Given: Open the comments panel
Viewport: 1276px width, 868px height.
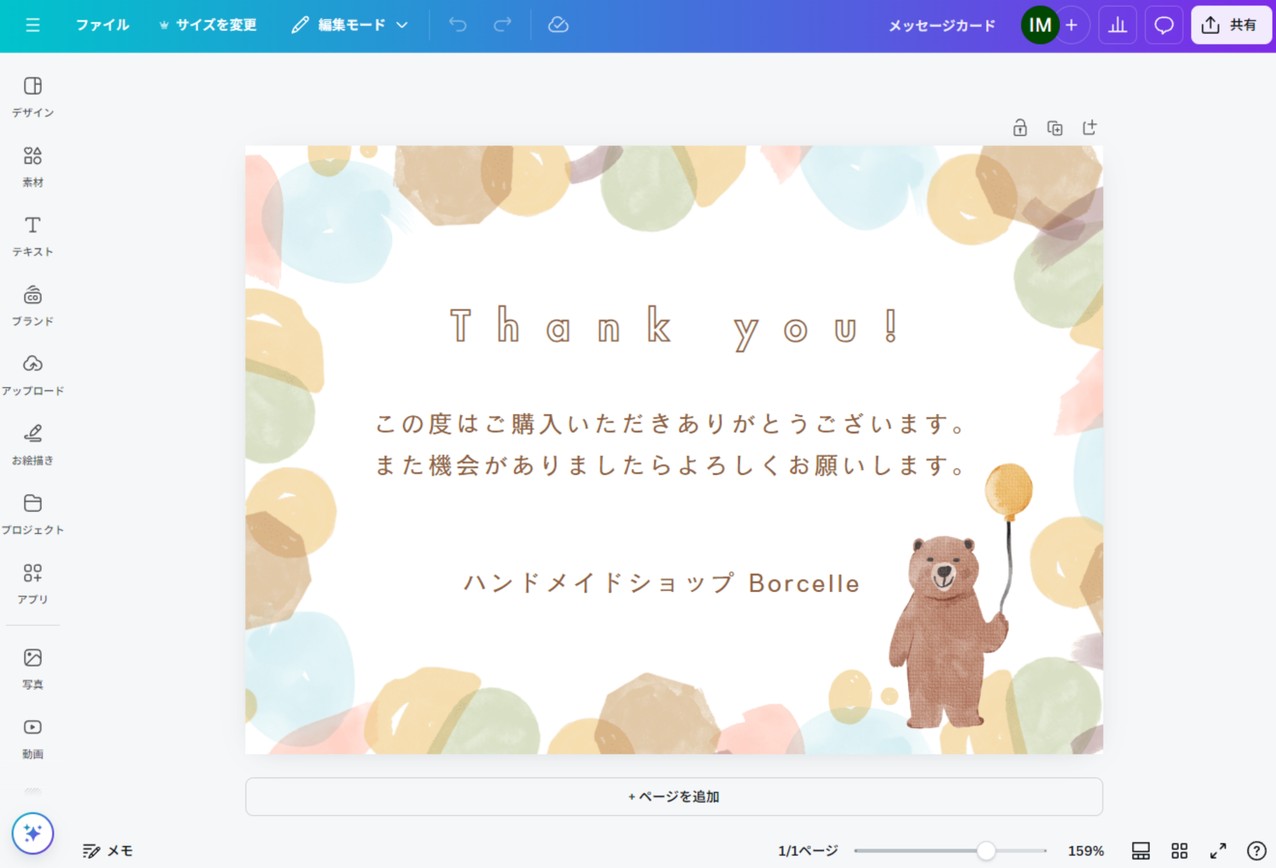Looking at the screenshot, I should [1163, 25].
